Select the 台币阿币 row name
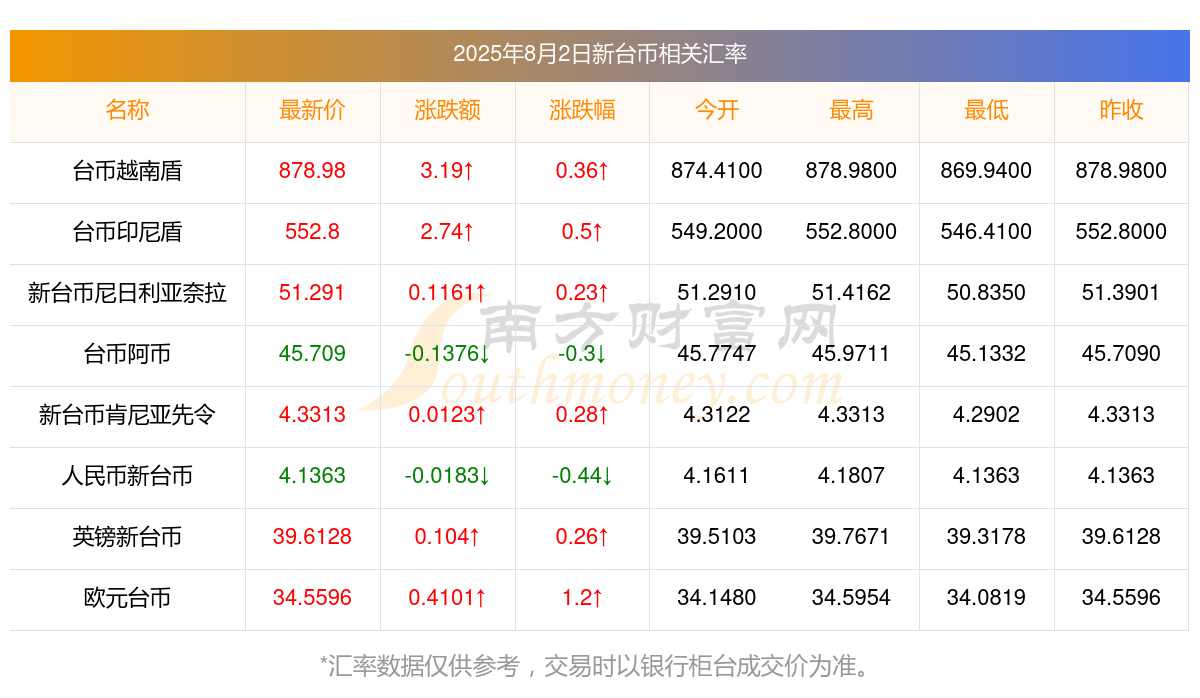This screenshot has width=1200, height=698. coord(127,354)
